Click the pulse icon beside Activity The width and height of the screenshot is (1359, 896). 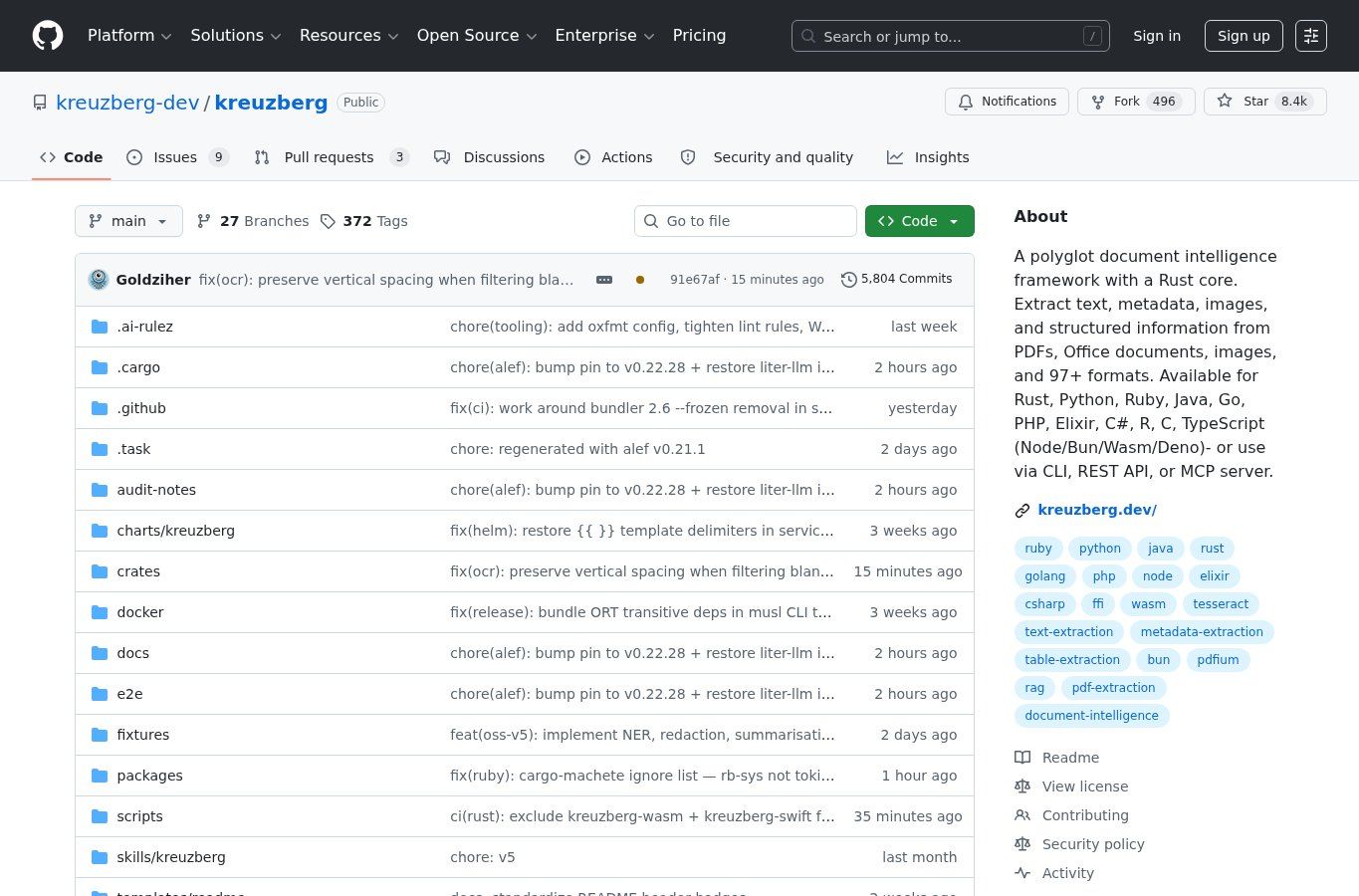point(1022,873)
